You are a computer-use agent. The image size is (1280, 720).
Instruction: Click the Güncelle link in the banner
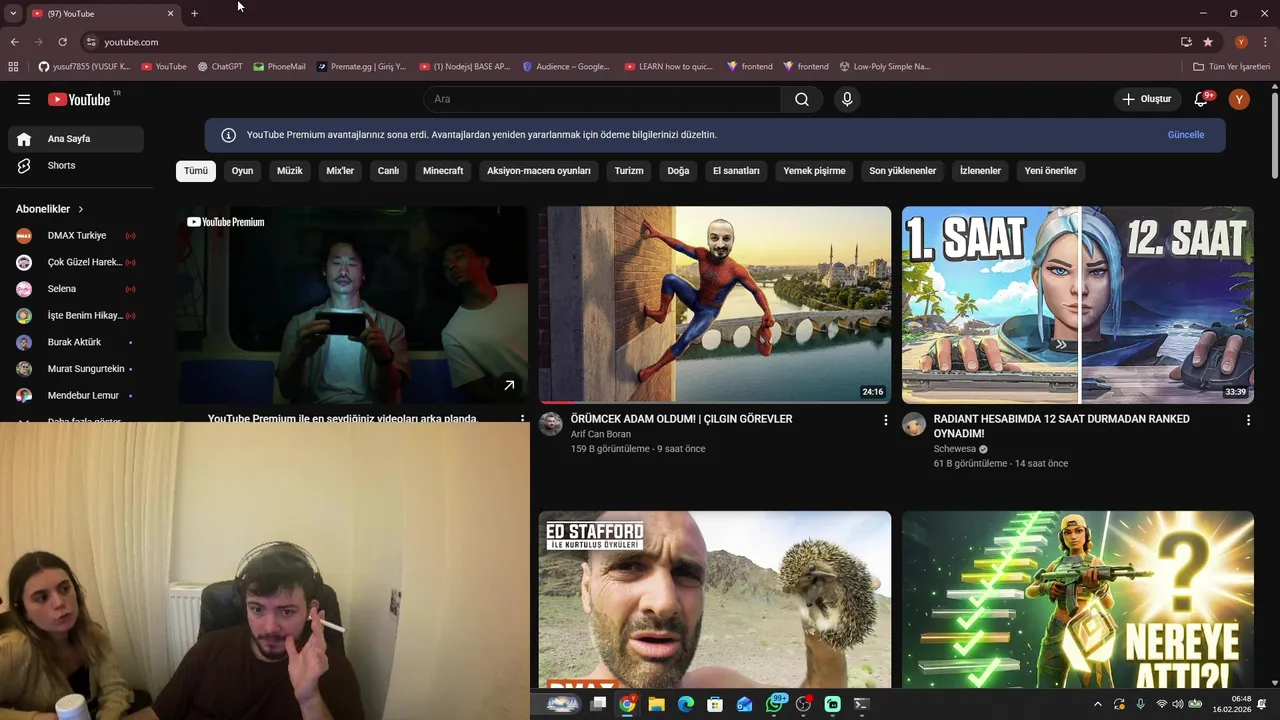1186,135
